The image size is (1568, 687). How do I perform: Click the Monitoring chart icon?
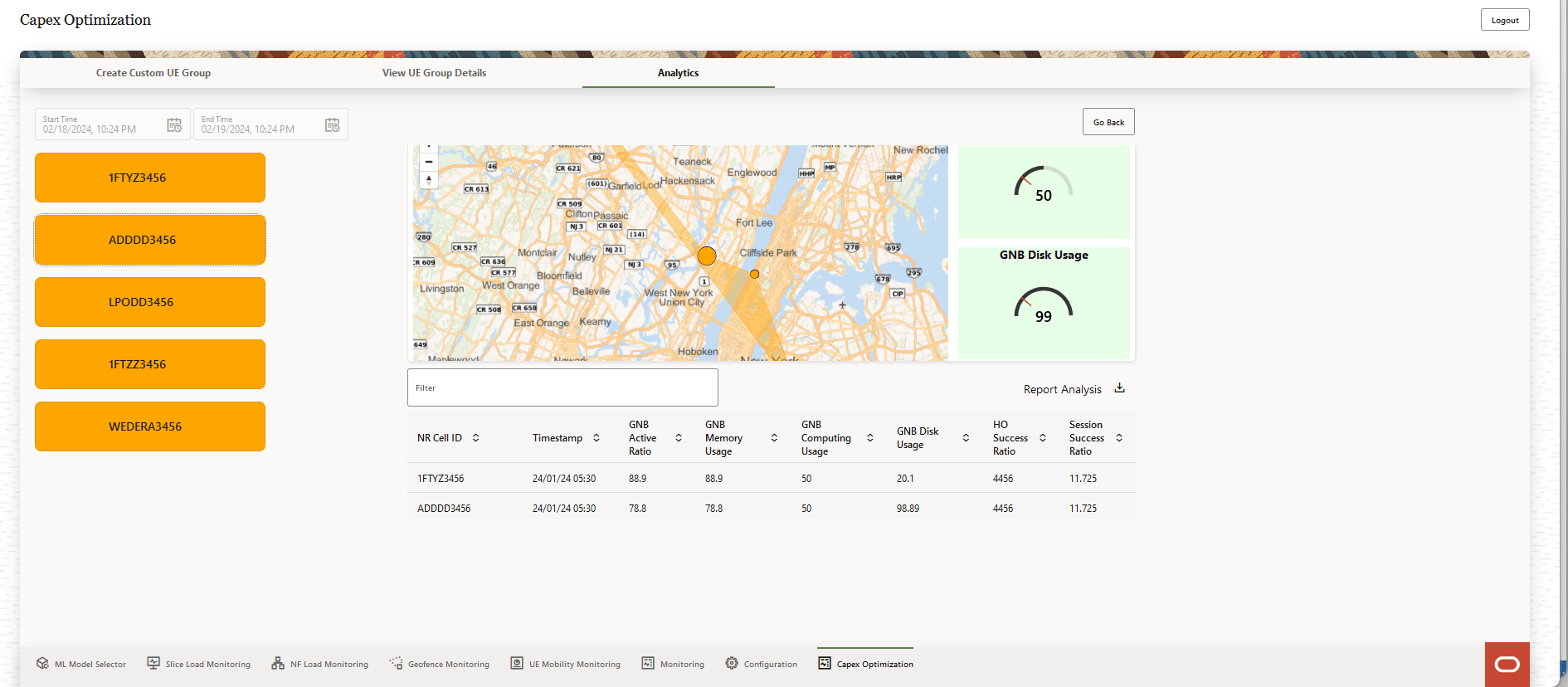tap(648, 663)
